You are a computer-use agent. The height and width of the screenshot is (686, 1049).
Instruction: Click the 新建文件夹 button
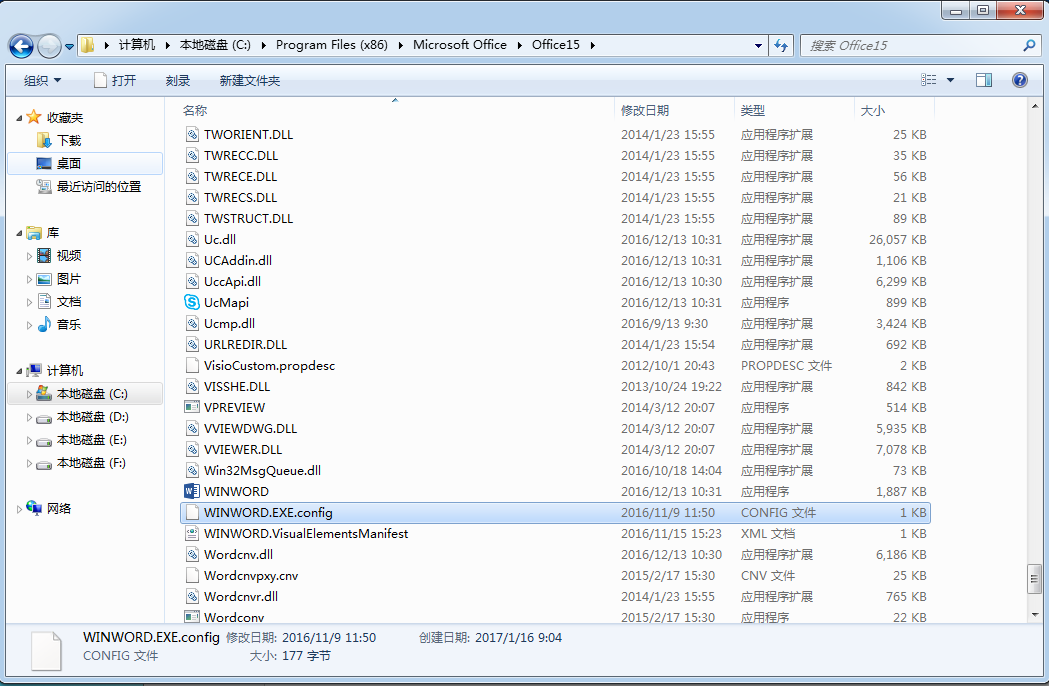pyautogui.click(x=249, y=80)
